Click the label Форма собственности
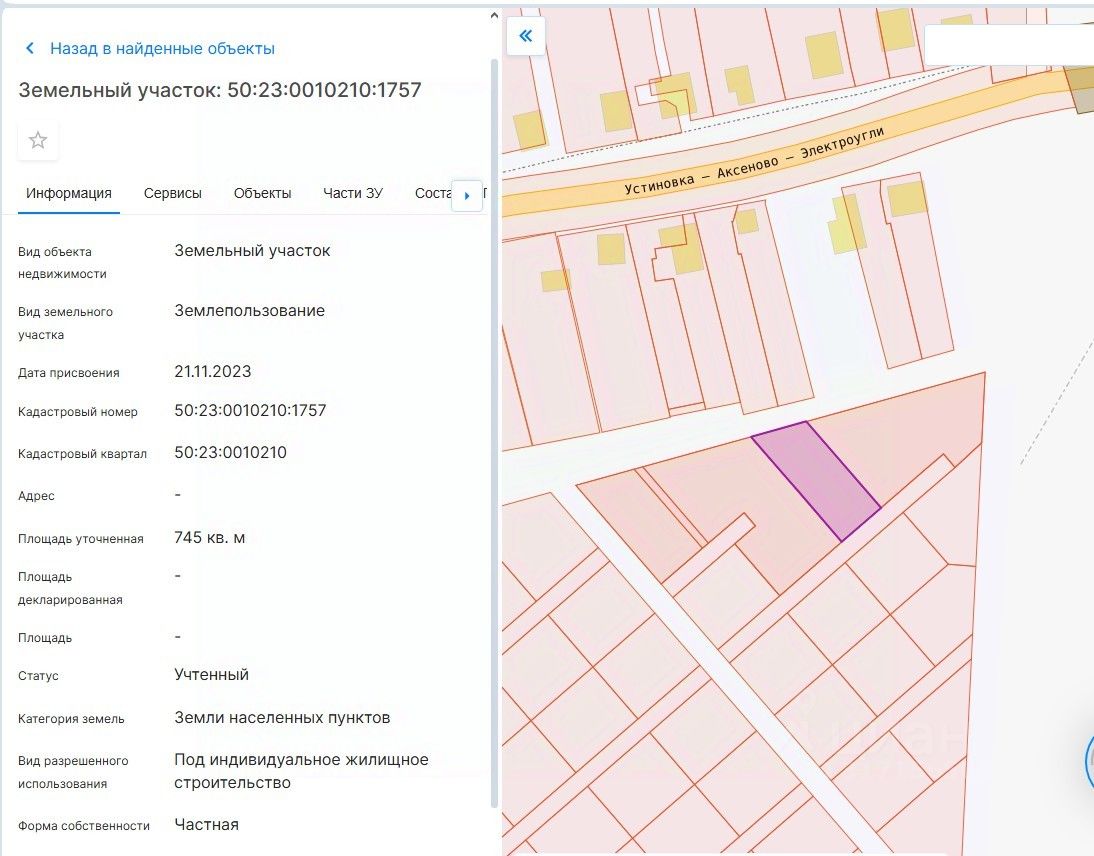1094x856 pixels. click(84, 825)
